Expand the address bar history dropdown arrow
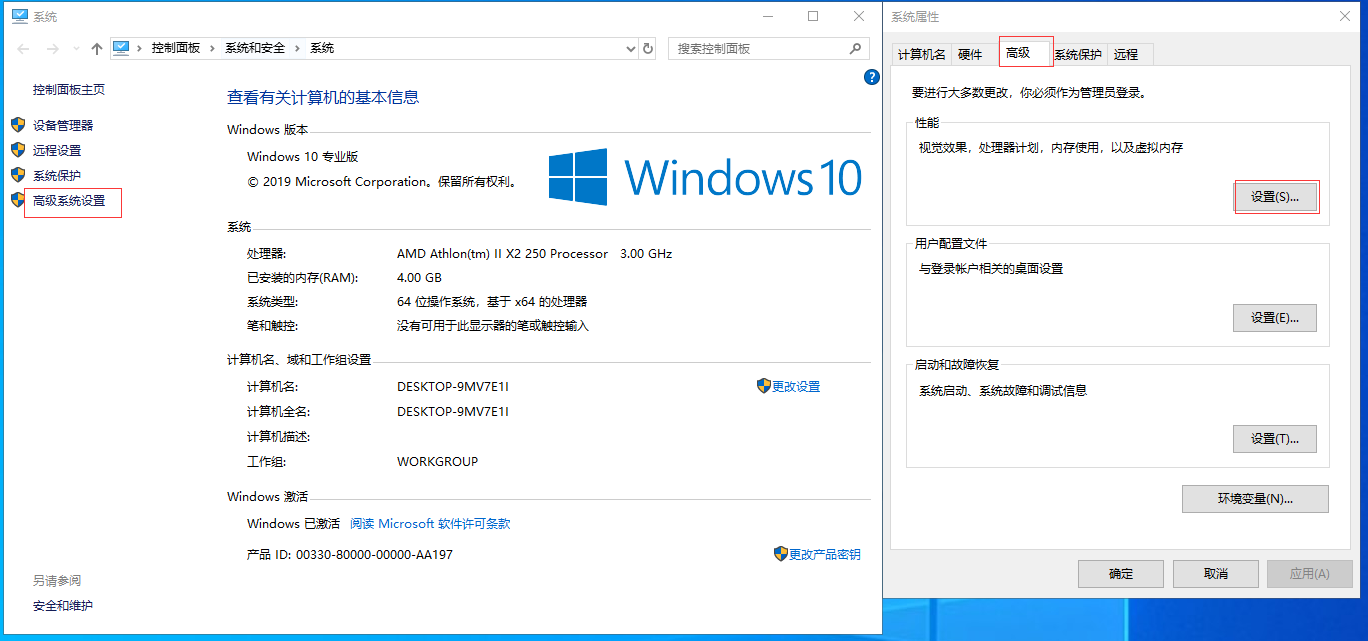This screenshot has width=1368, height=641. pos(630,48)
